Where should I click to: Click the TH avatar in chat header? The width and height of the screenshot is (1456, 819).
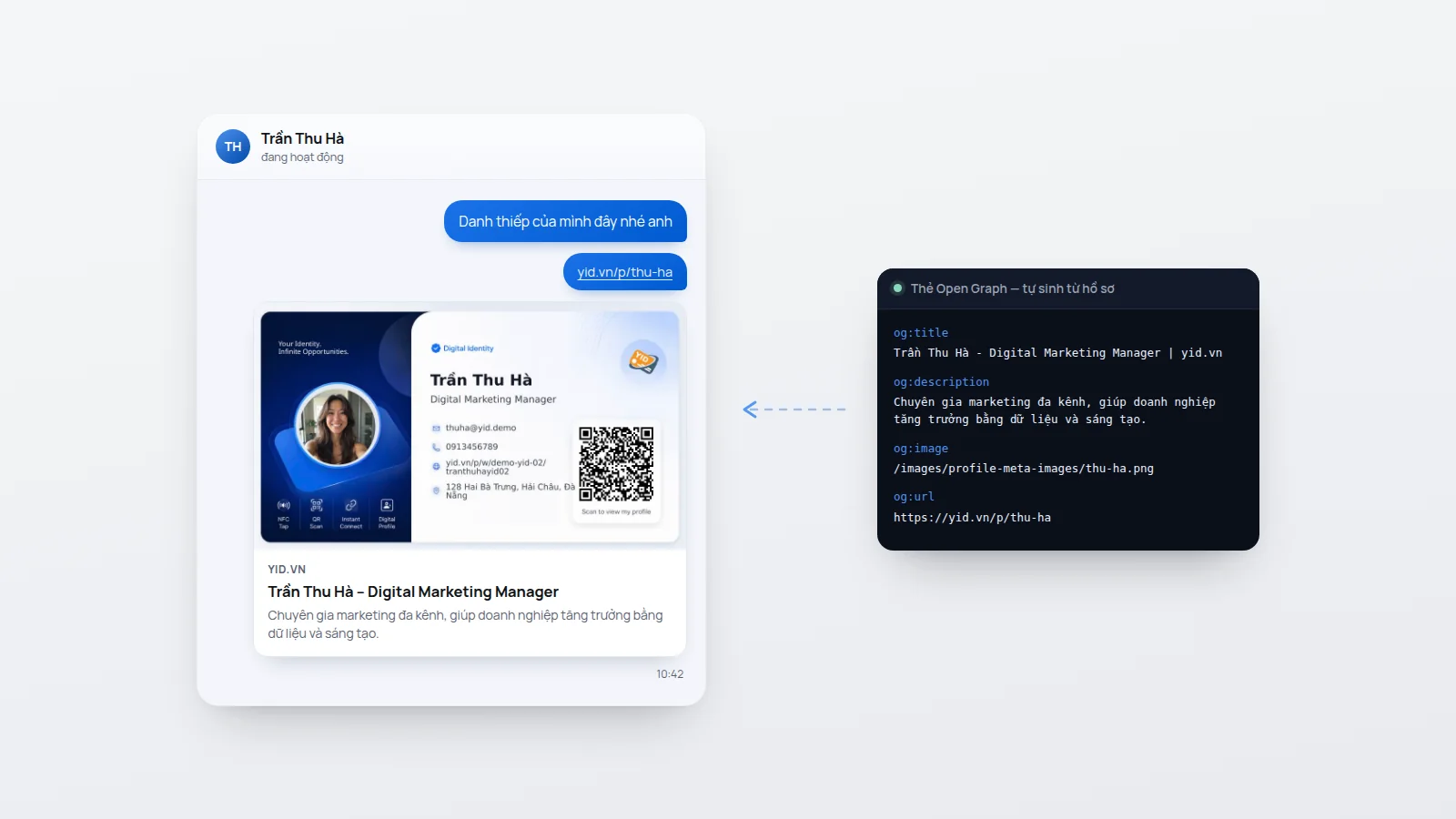coord(233,147)
